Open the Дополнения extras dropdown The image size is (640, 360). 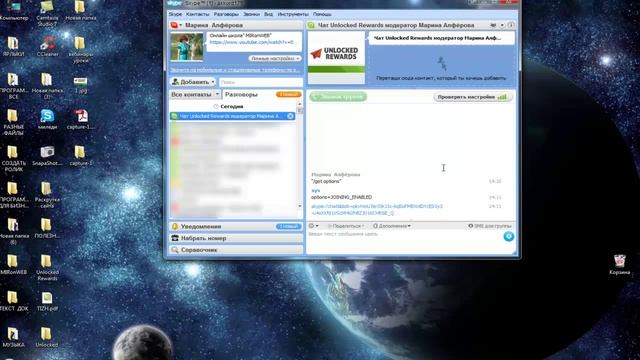click(392, 226)
